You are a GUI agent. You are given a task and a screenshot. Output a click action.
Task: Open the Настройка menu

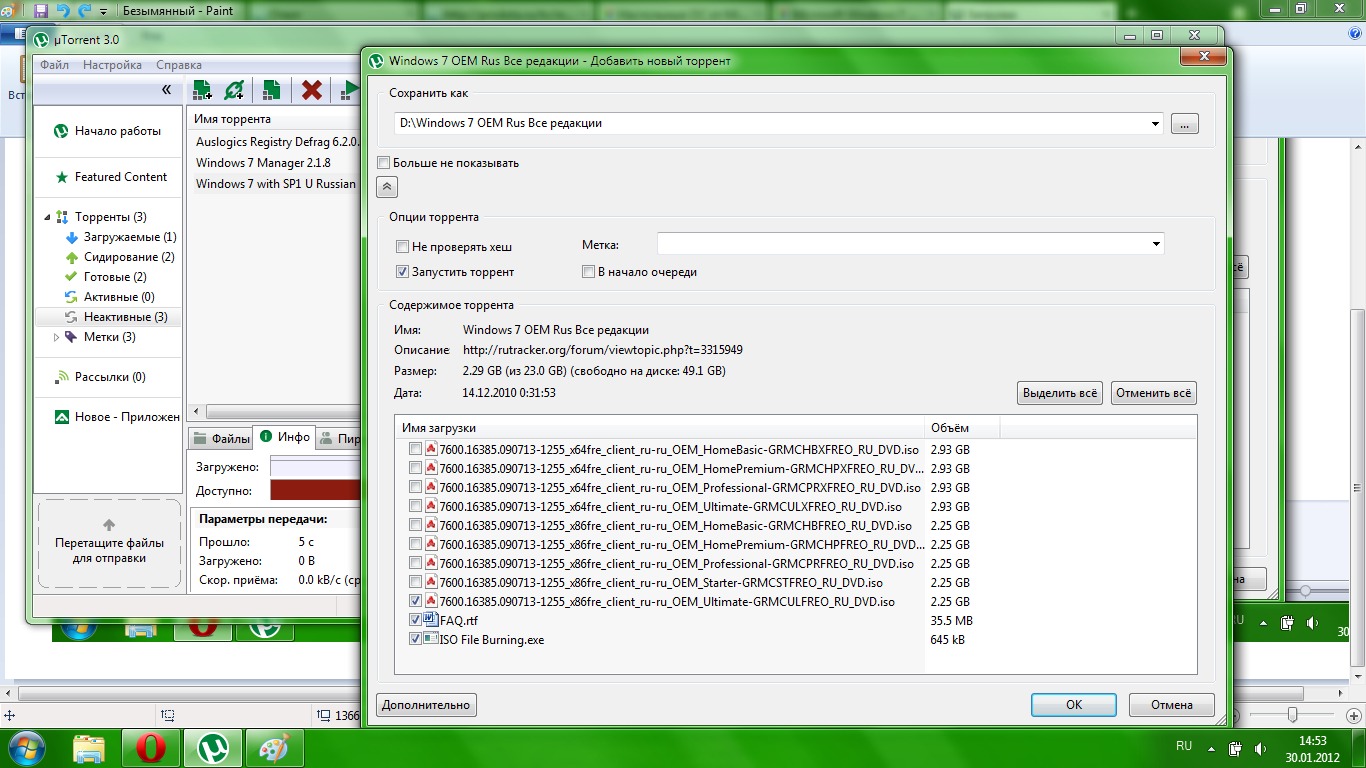[x=112, y=65]
